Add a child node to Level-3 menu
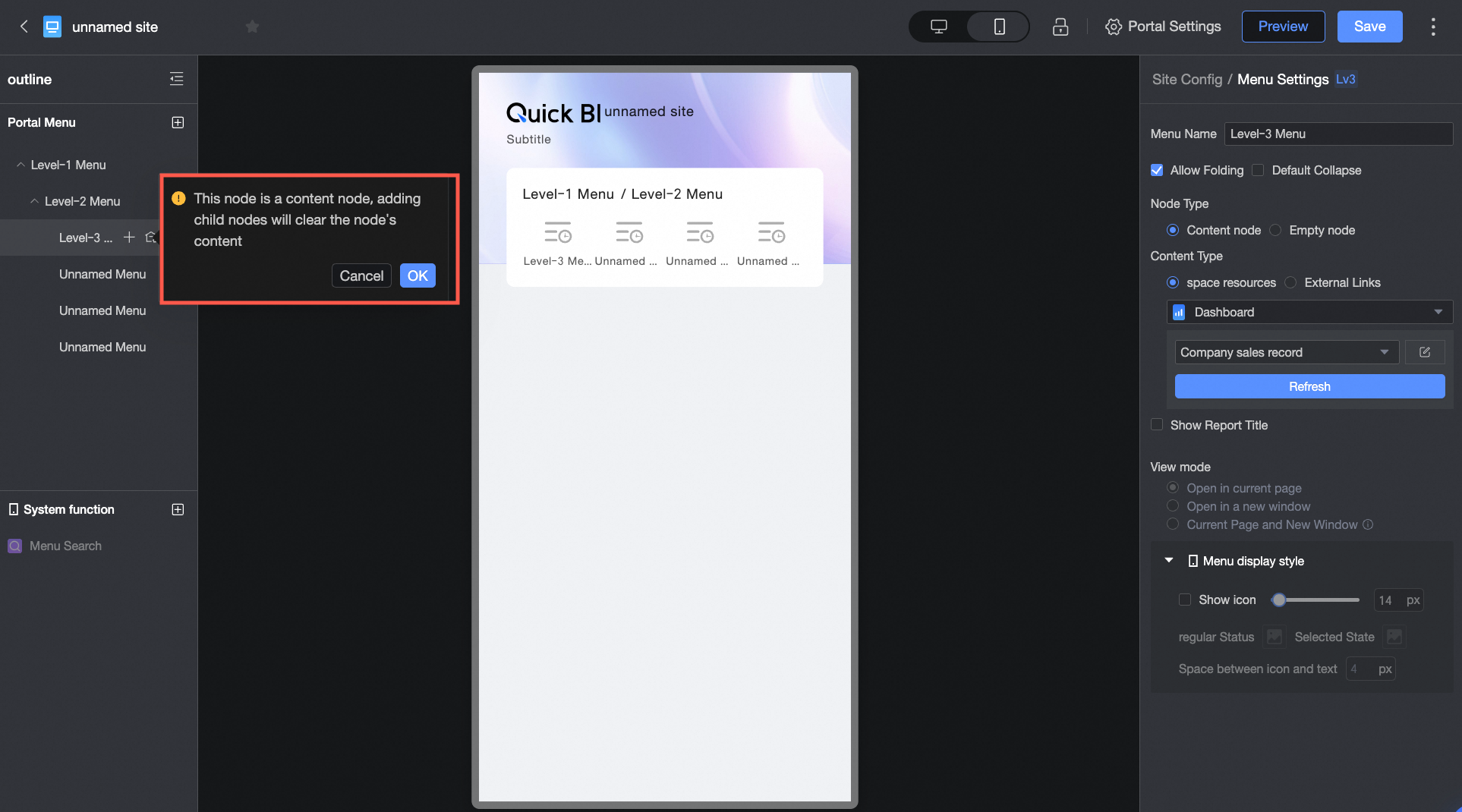The width and height of the screenshot is (1462, 812). [129, 238]
